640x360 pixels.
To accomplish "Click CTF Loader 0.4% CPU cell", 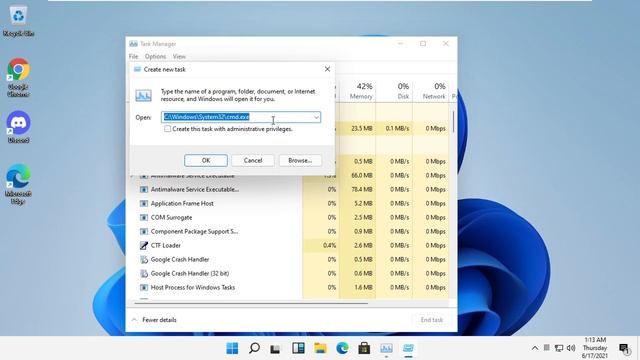I will click(x=321, y=245).
